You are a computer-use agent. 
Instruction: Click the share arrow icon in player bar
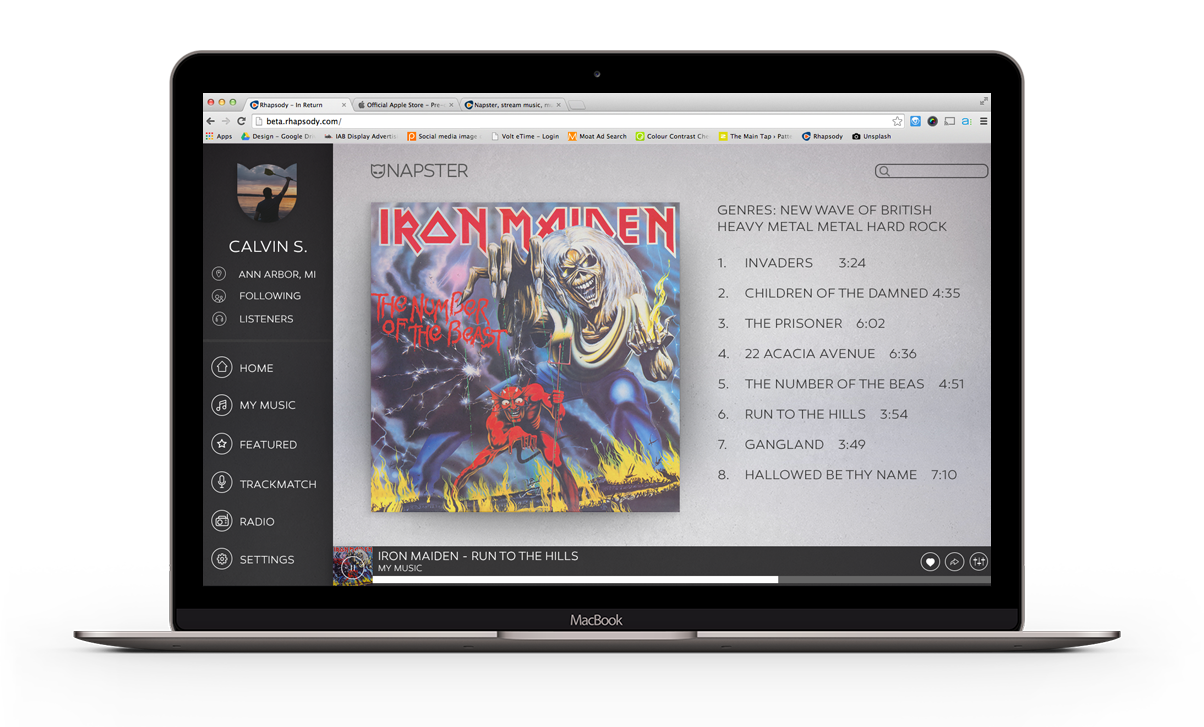[954, 563]
